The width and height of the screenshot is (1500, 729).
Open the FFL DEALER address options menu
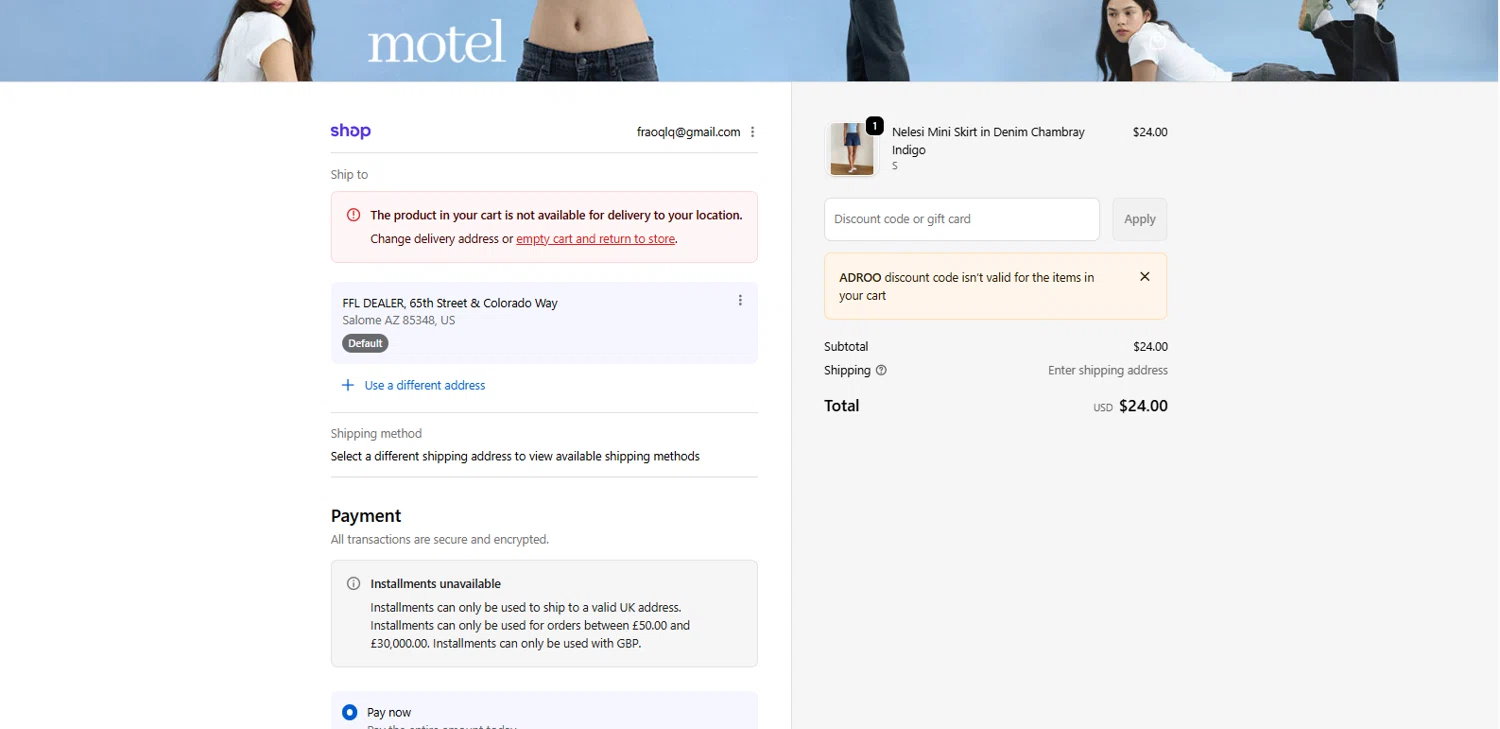[x=740, y=301]
